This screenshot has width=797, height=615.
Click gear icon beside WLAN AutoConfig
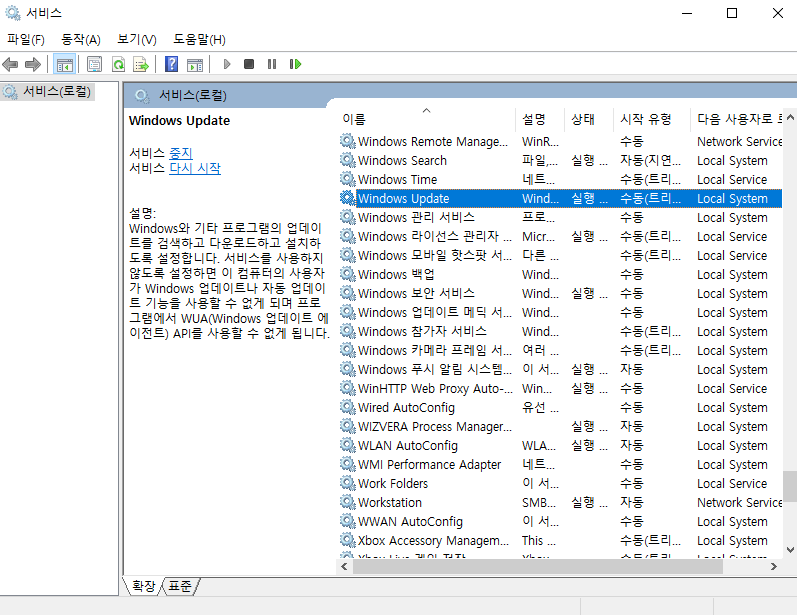click(x=348, y=445)
